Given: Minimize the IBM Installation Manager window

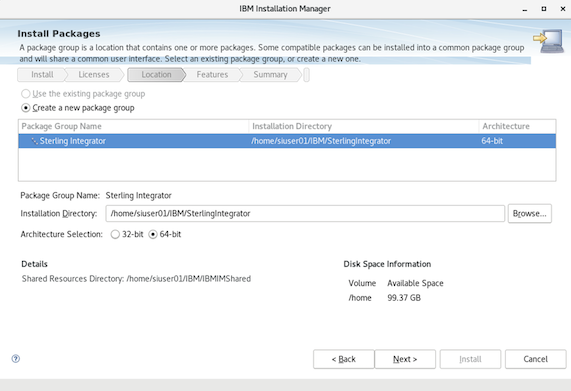Looking at the screenshot, I should (x=525, y=9).
